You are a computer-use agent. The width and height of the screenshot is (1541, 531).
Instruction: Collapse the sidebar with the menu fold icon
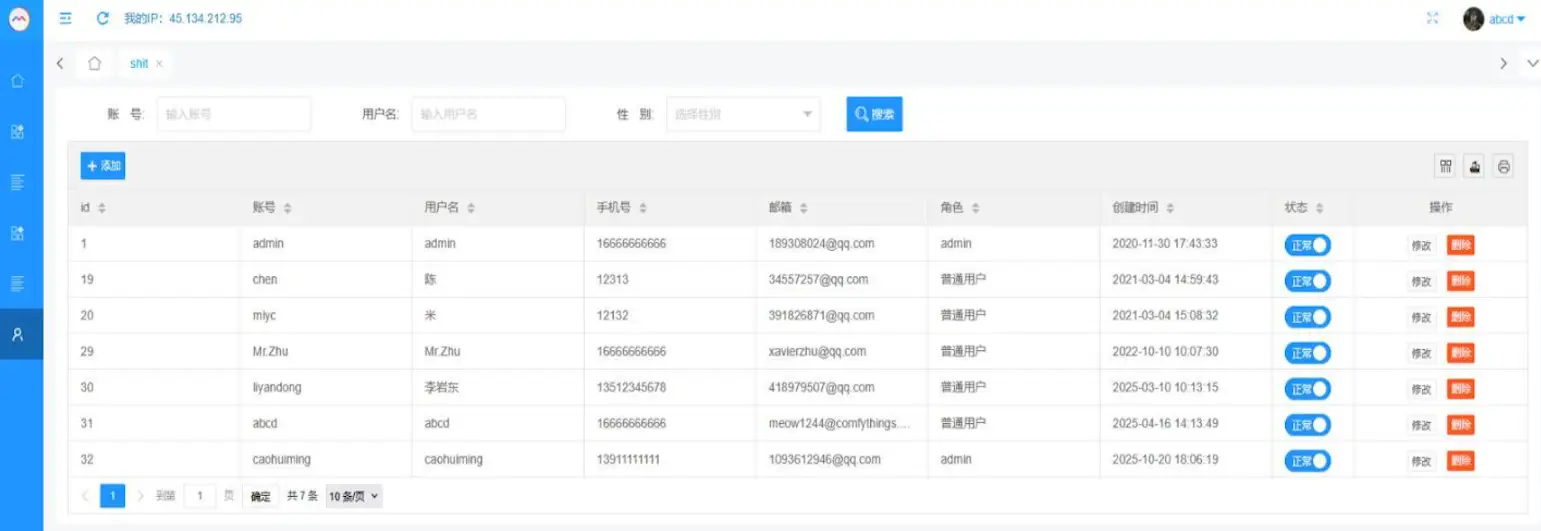(66, 19)
